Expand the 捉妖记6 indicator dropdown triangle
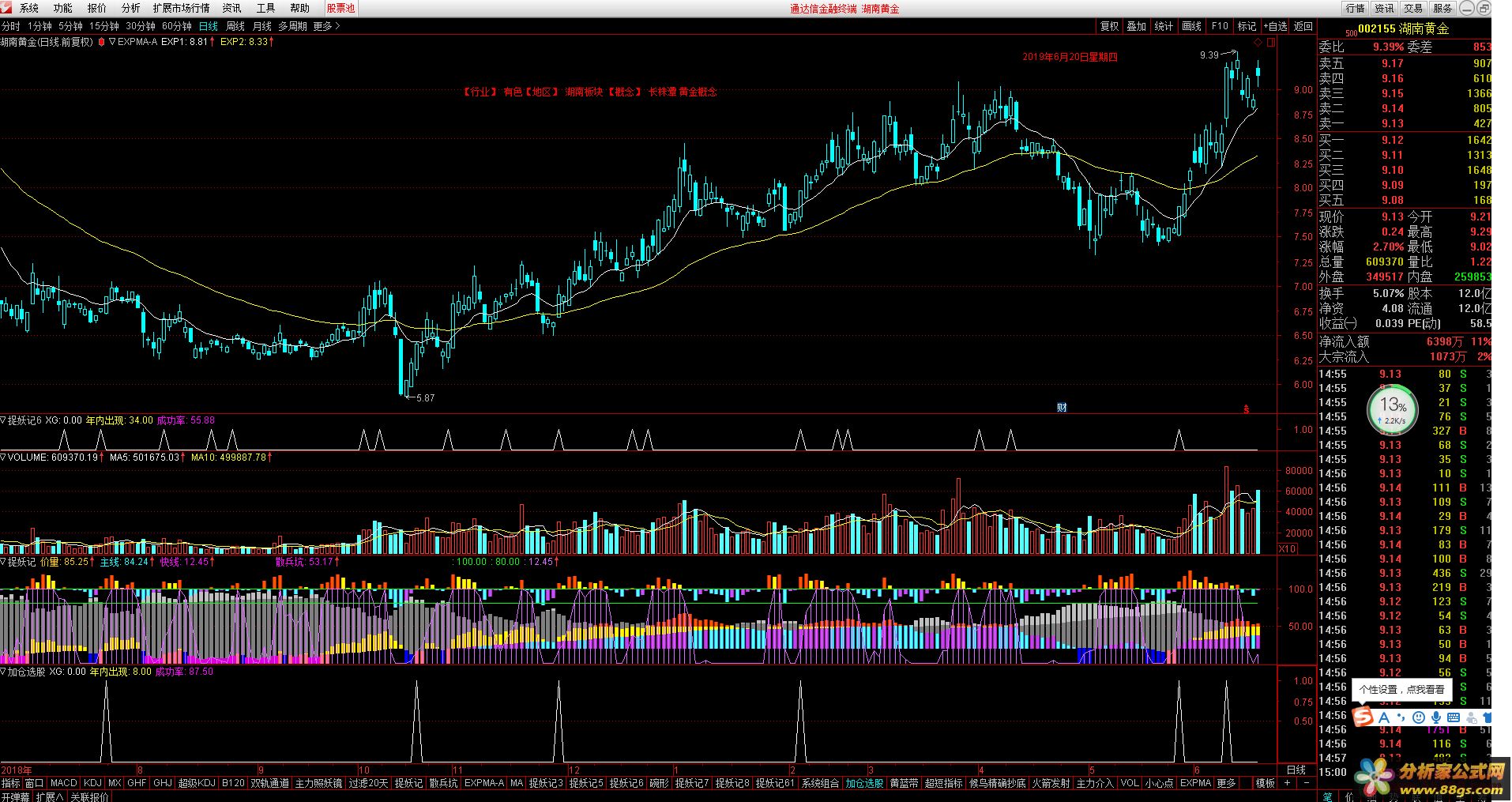Screen dimensions: 1512x802 tap(3, 420)
